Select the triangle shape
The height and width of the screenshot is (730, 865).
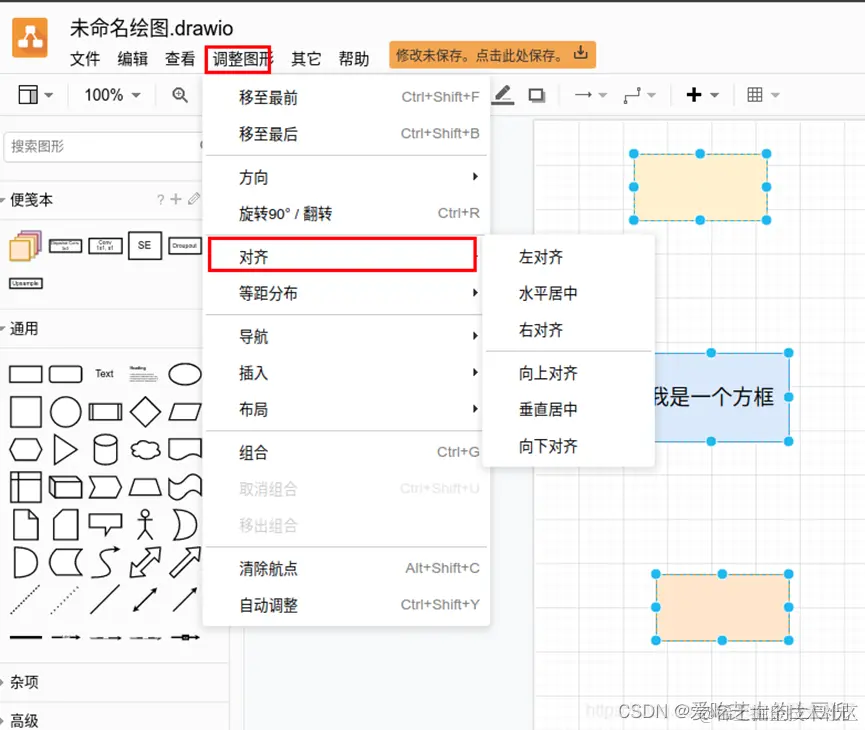[66, 450]
